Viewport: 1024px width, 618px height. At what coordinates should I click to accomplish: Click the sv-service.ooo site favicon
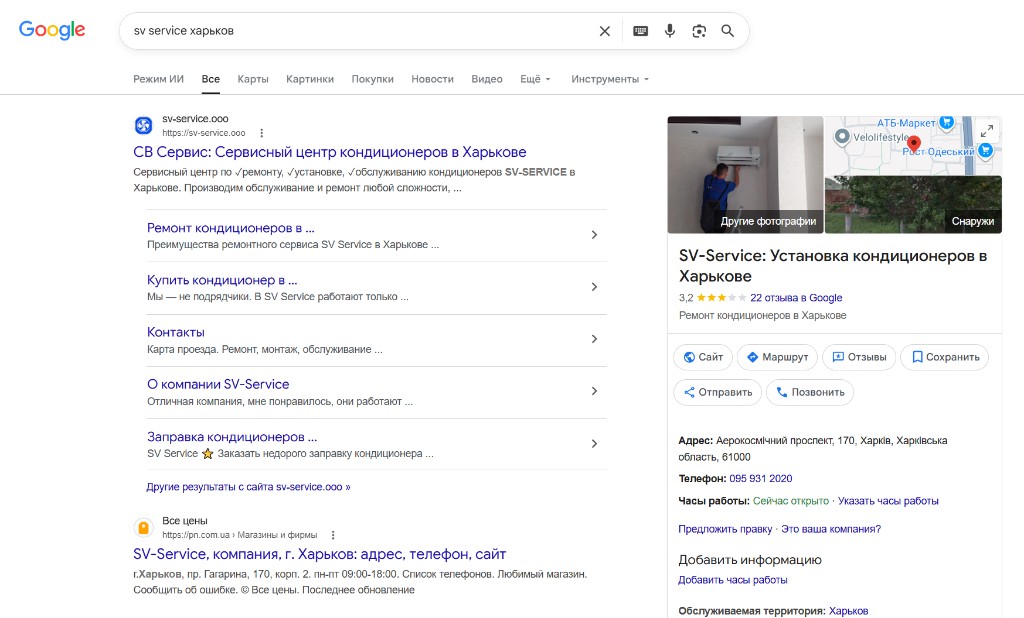[144, 125]
